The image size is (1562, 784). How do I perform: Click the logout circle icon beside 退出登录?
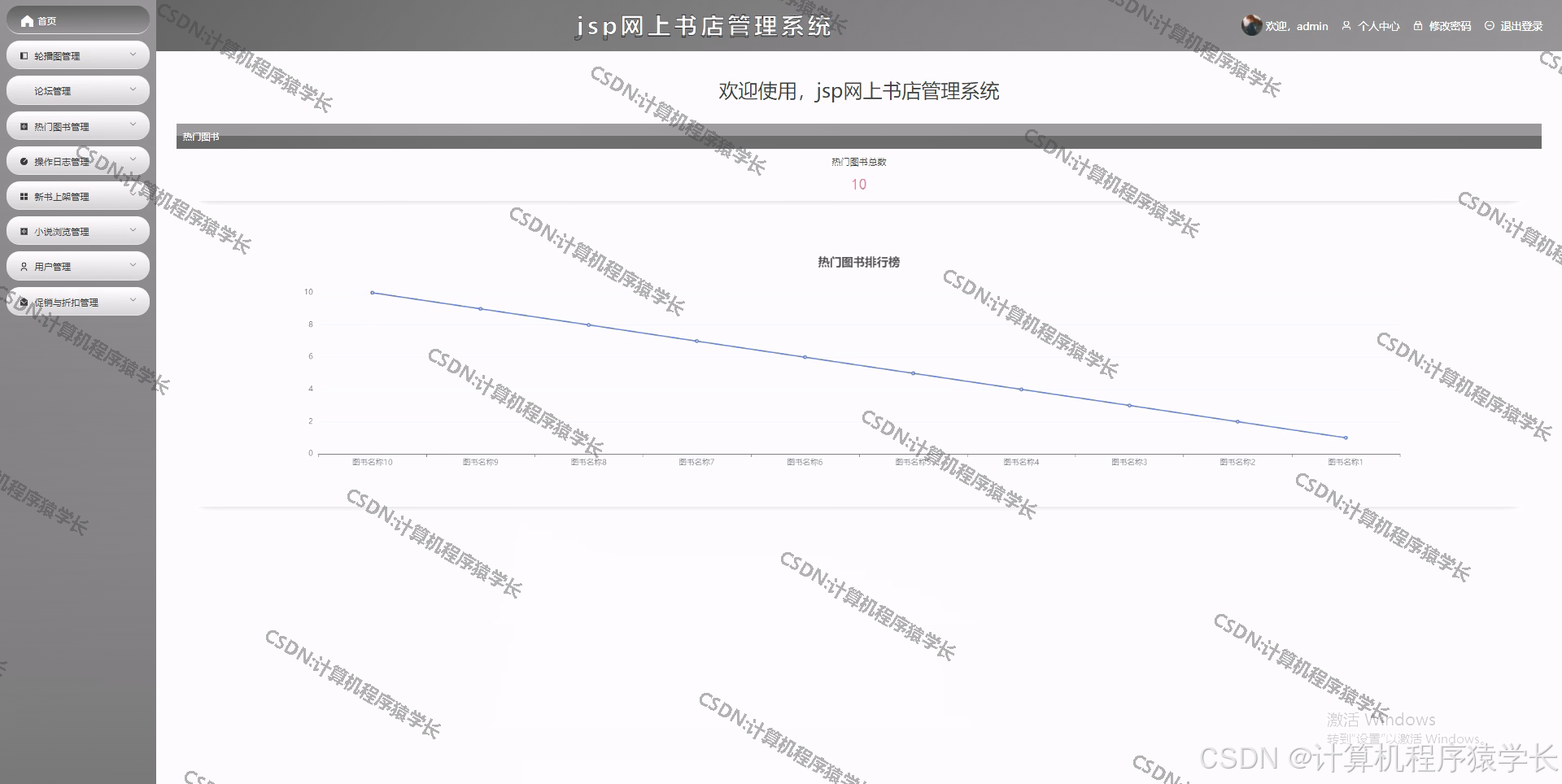tap(1490, 26)
